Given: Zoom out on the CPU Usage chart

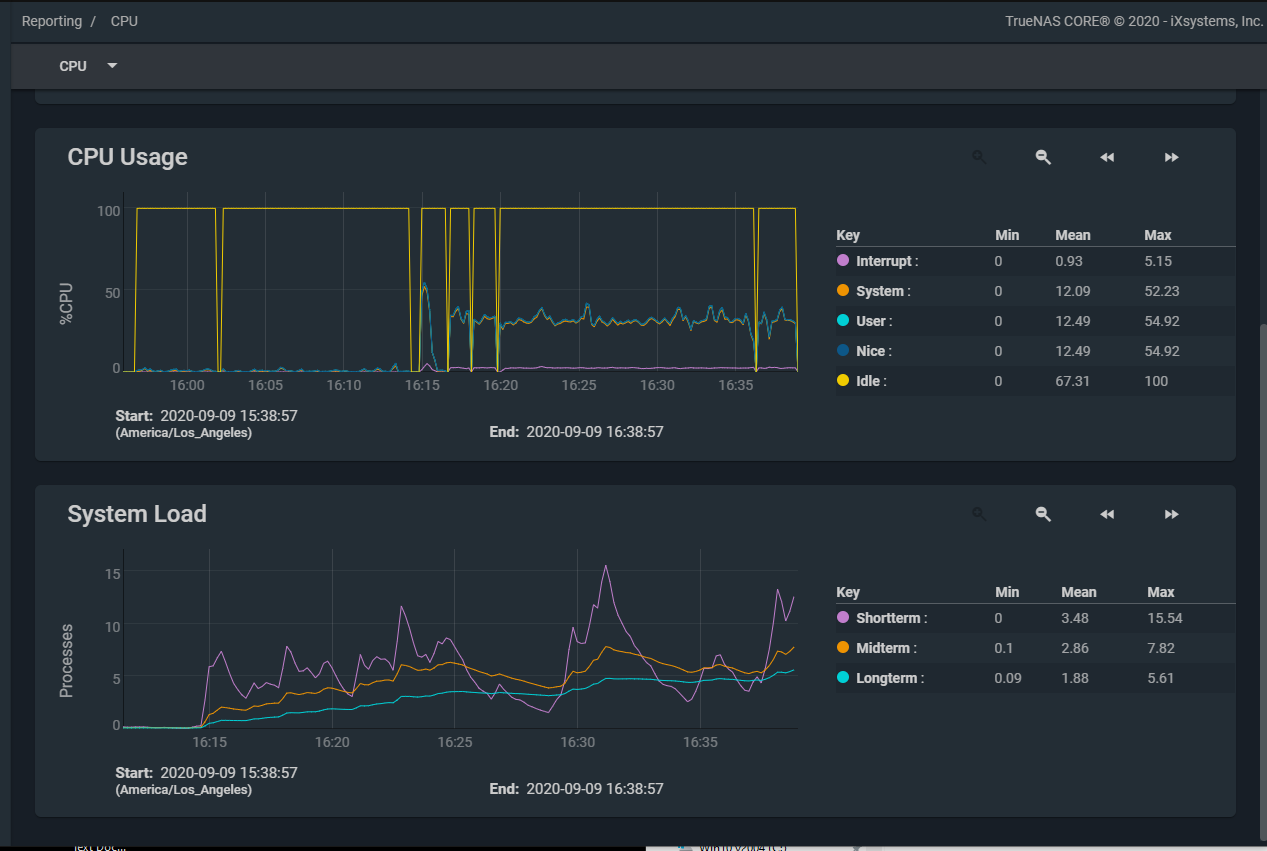Looking at the screenshot, I should click(x=1043, y=157).
